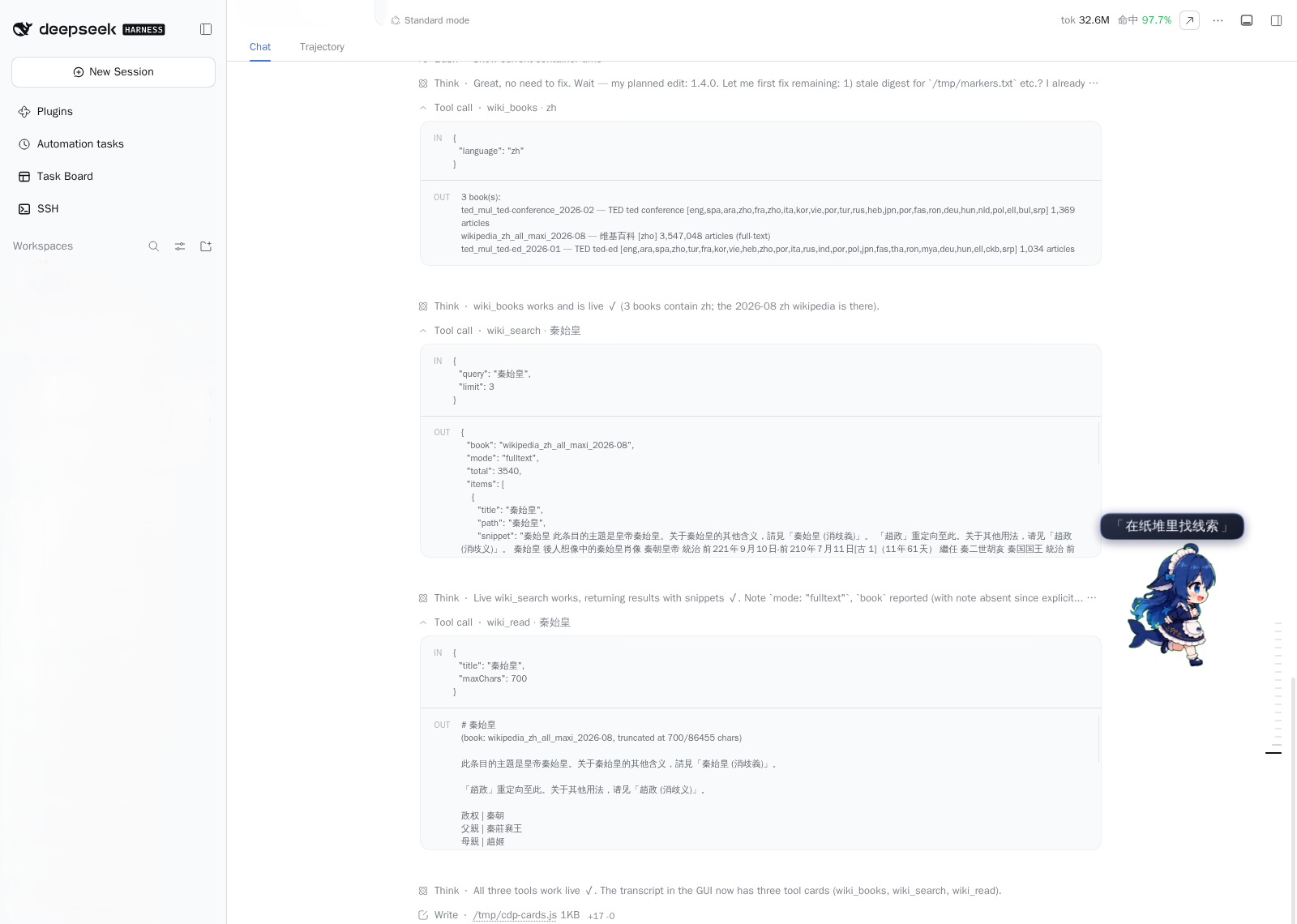Screen dimensions: 1297x924
Task: Click the deepseek whale logo
Action: [x=23, y=29]
